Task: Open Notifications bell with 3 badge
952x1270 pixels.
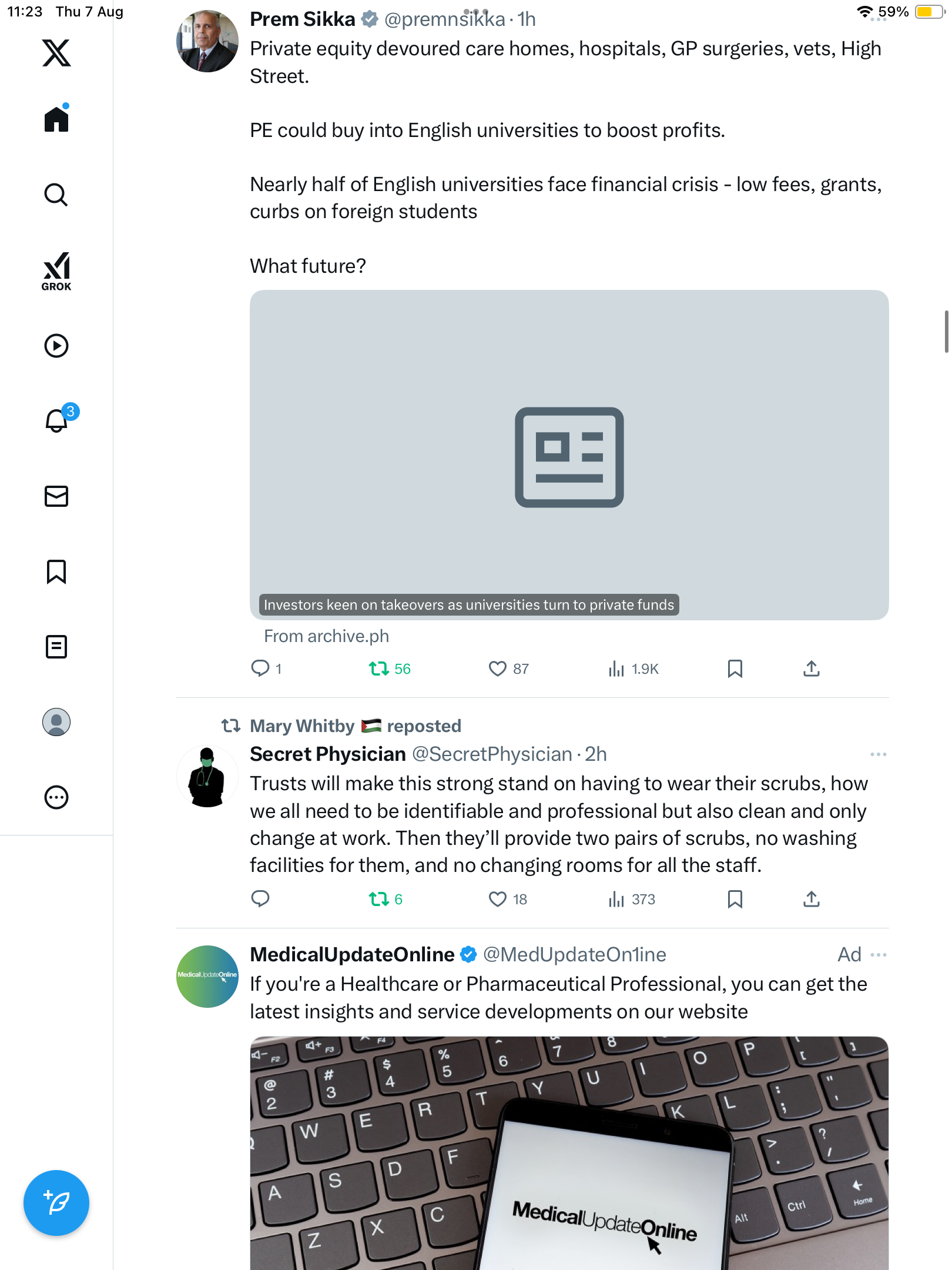Action: tap(58, 420)
